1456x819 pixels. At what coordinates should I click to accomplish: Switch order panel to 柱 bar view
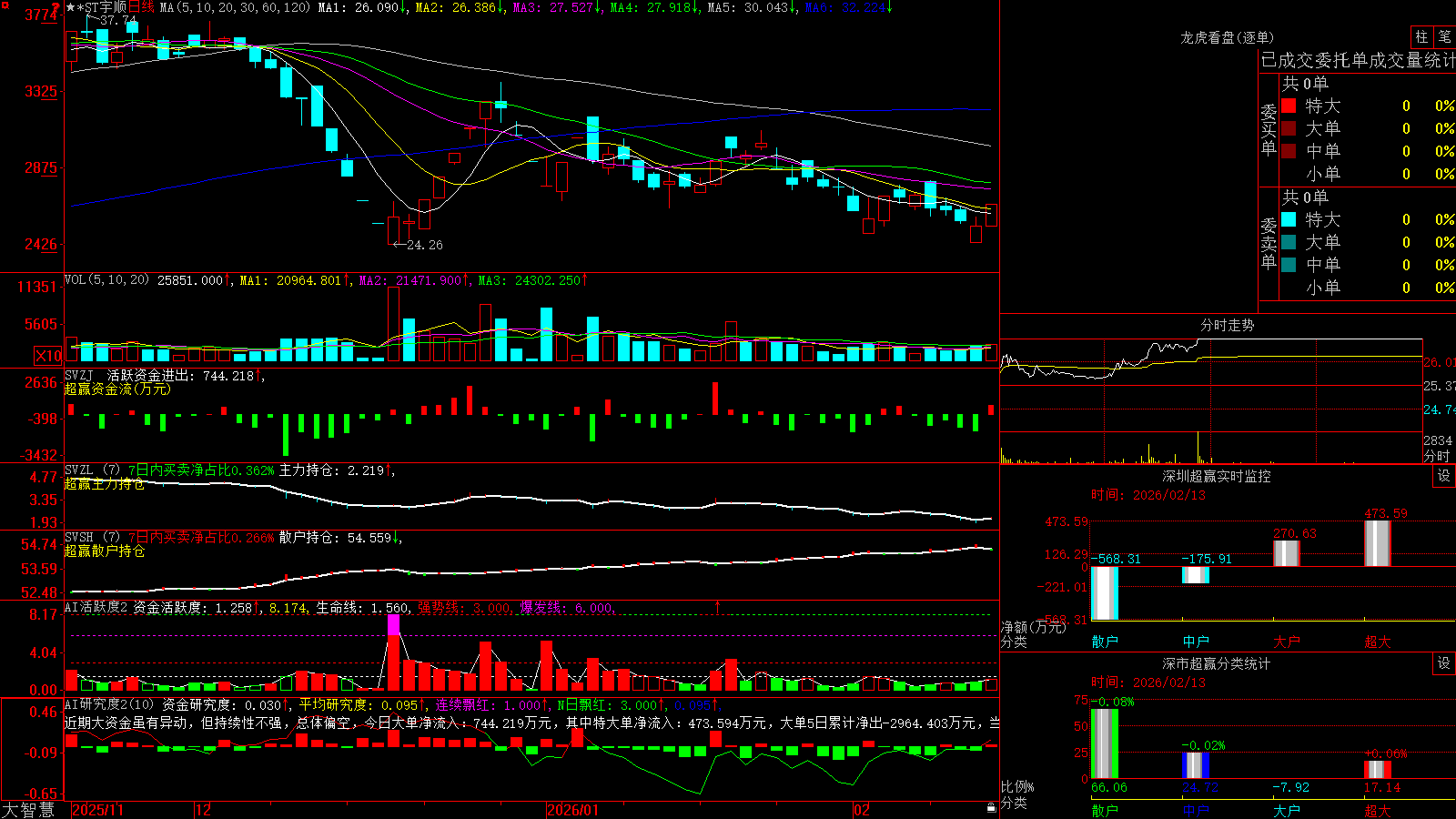1421,37
